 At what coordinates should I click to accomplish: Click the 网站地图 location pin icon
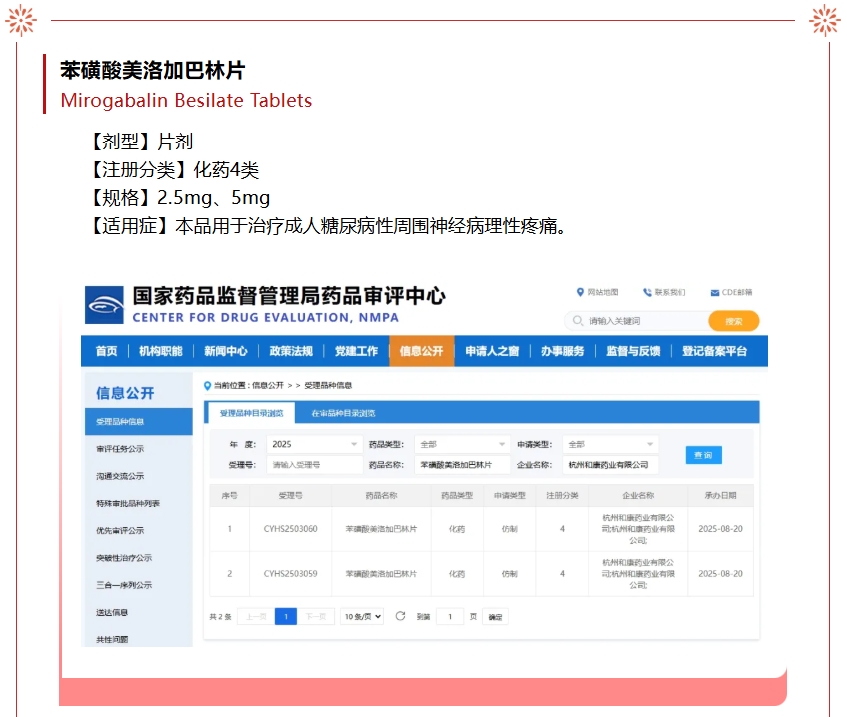point(580,292)
